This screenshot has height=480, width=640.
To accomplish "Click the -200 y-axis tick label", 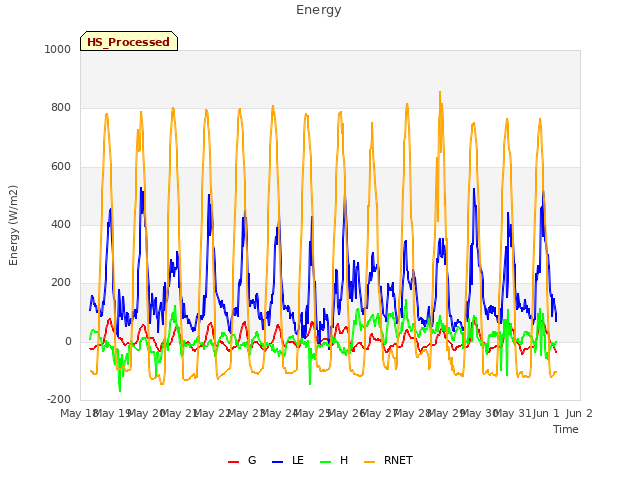I will coord(59,399).
